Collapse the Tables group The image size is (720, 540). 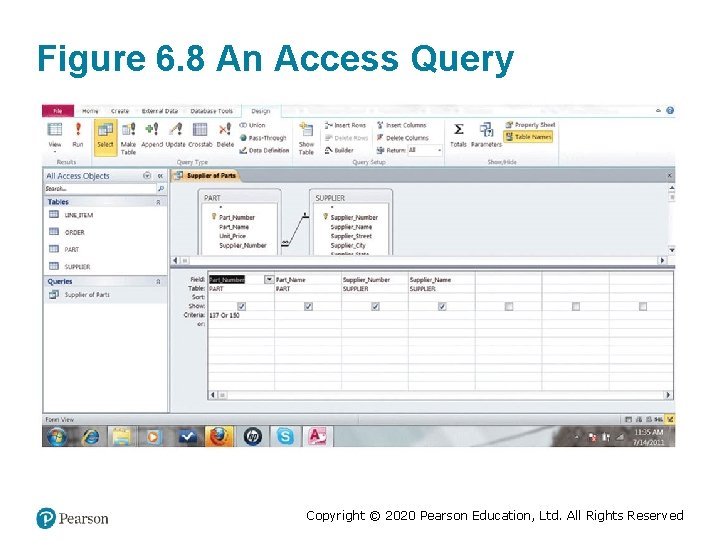[158, 202]
